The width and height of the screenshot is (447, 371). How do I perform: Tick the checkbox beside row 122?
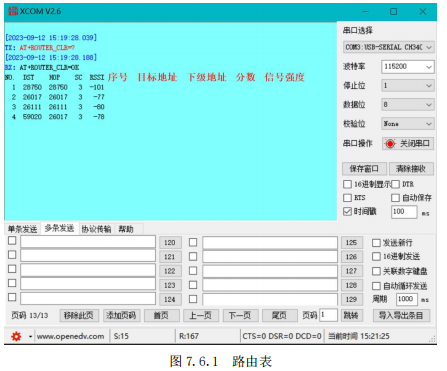(x=12, y=269)
